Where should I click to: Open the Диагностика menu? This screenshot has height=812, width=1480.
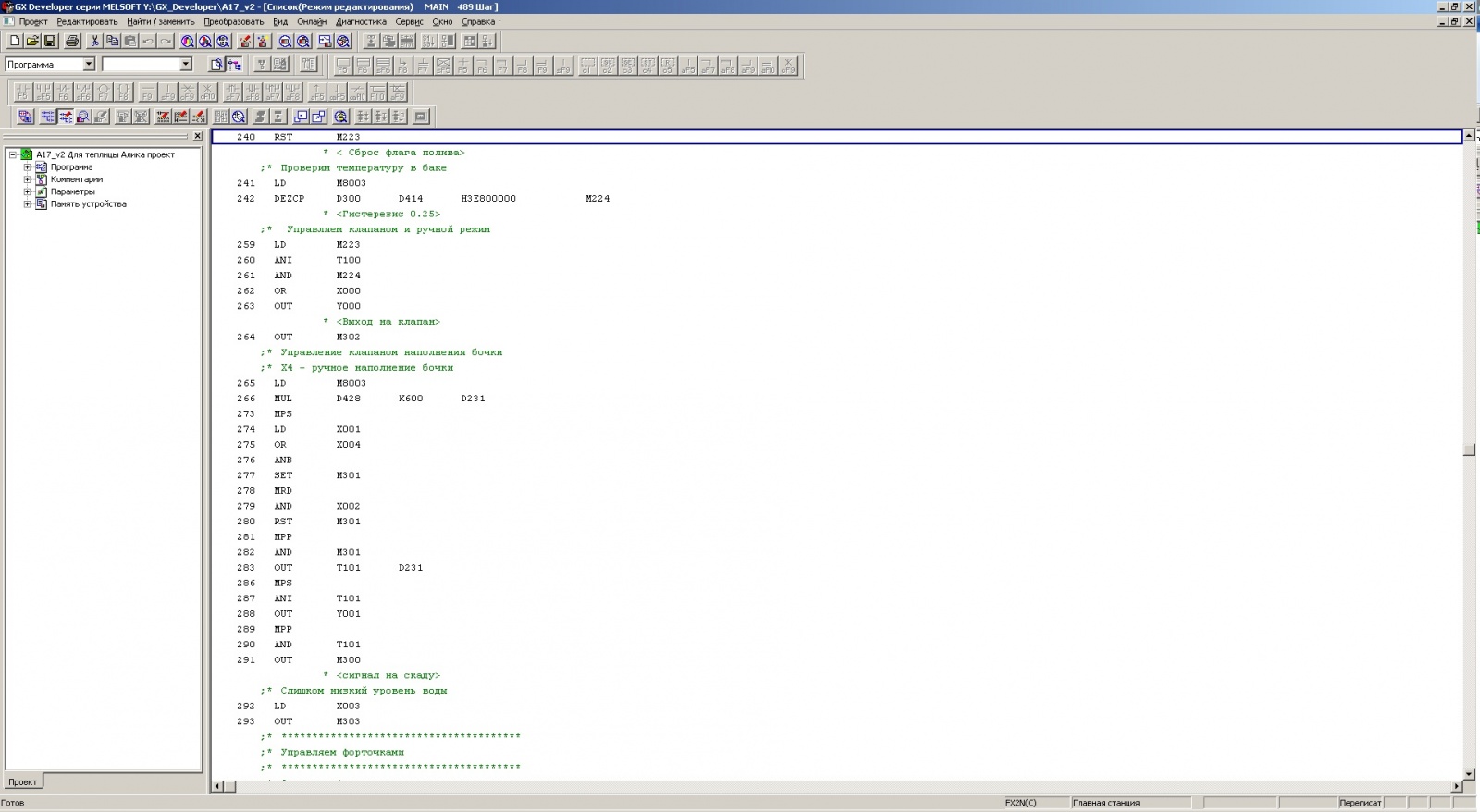click(x=361, y=21)
